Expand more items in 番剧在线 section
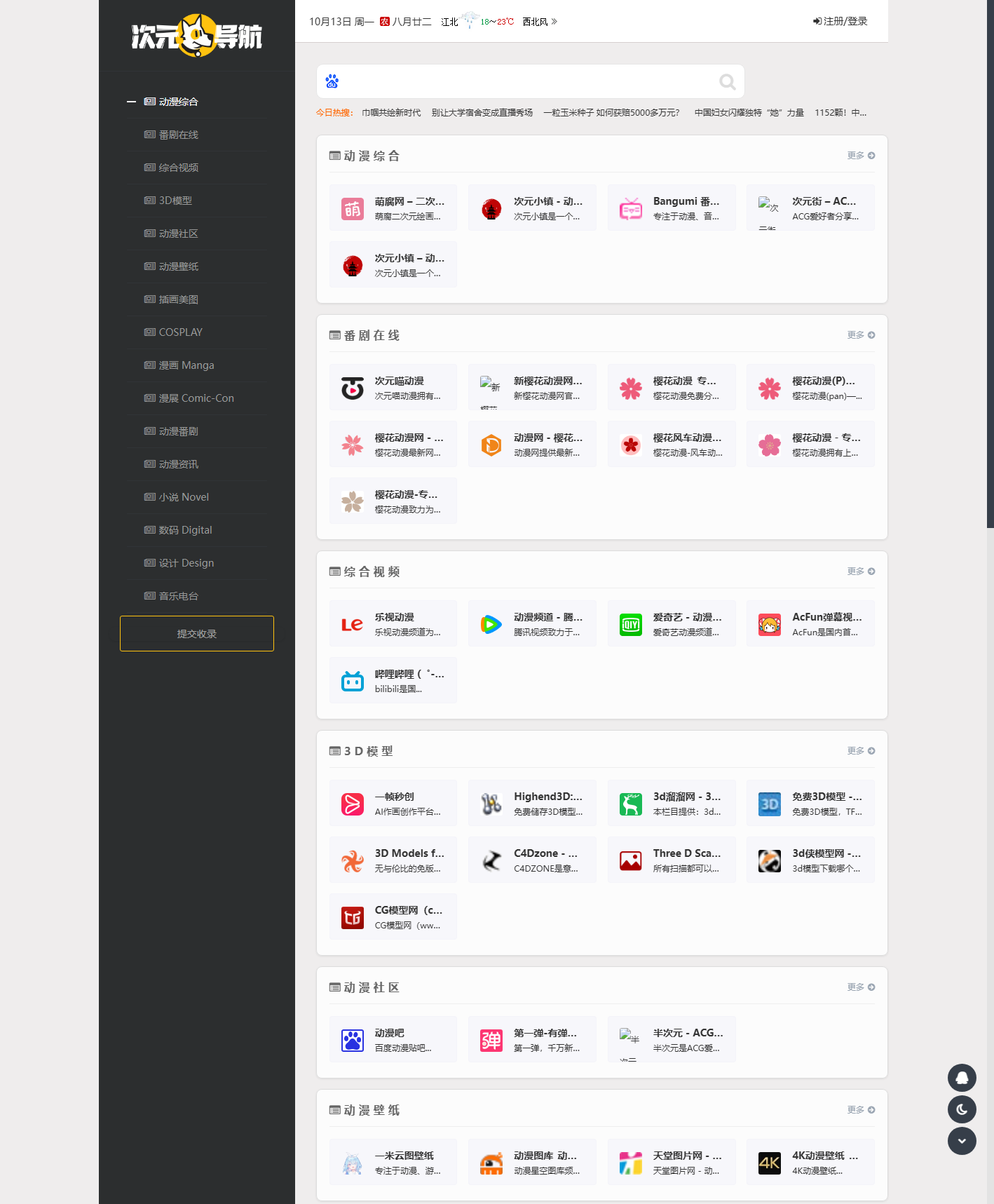Screen dimensions: 994x1204 coord(861,335)
